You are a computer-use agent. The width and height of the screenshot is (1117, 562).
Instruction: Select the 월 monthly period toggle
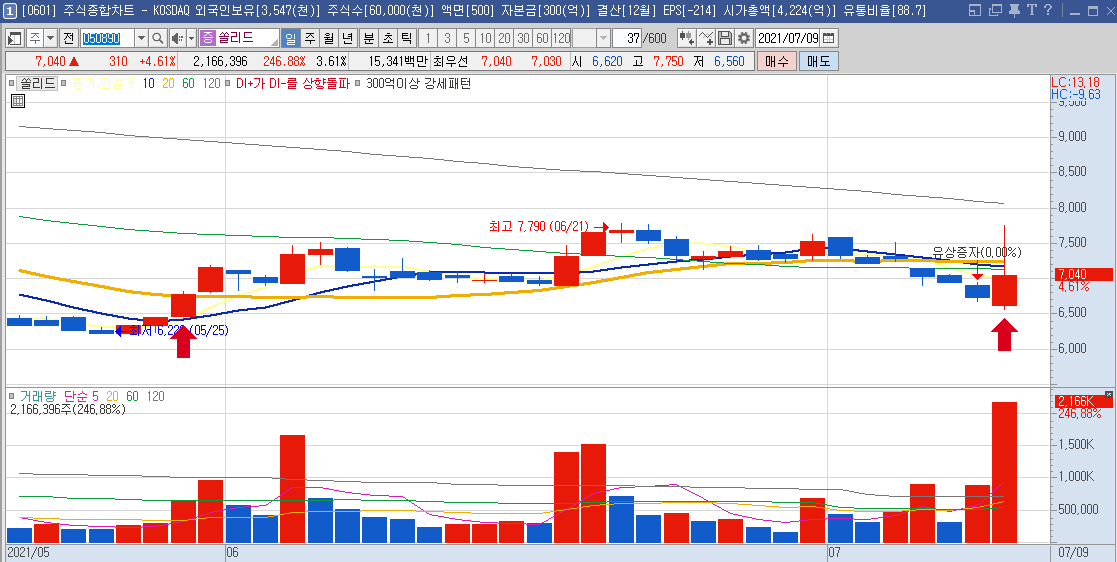(x=328, y=38)
